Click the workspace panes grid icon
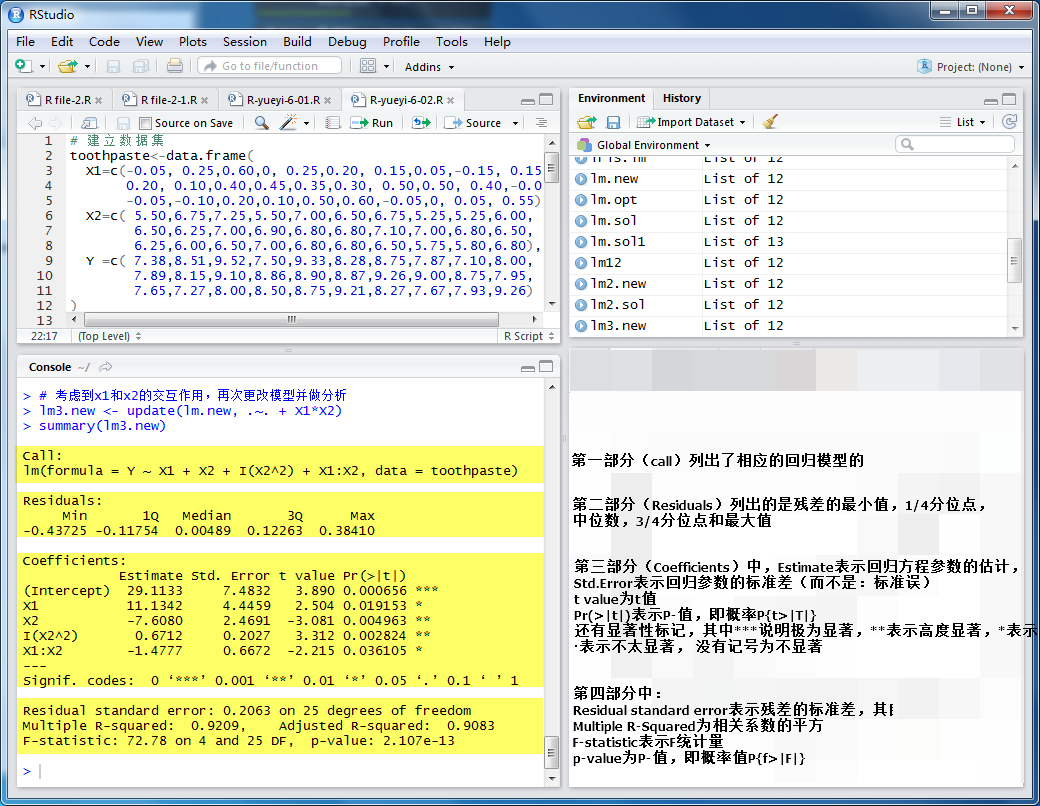Image resolution: width=1040 pixels, height=806 pixels. pyautogui.click(x=367, y=66)
